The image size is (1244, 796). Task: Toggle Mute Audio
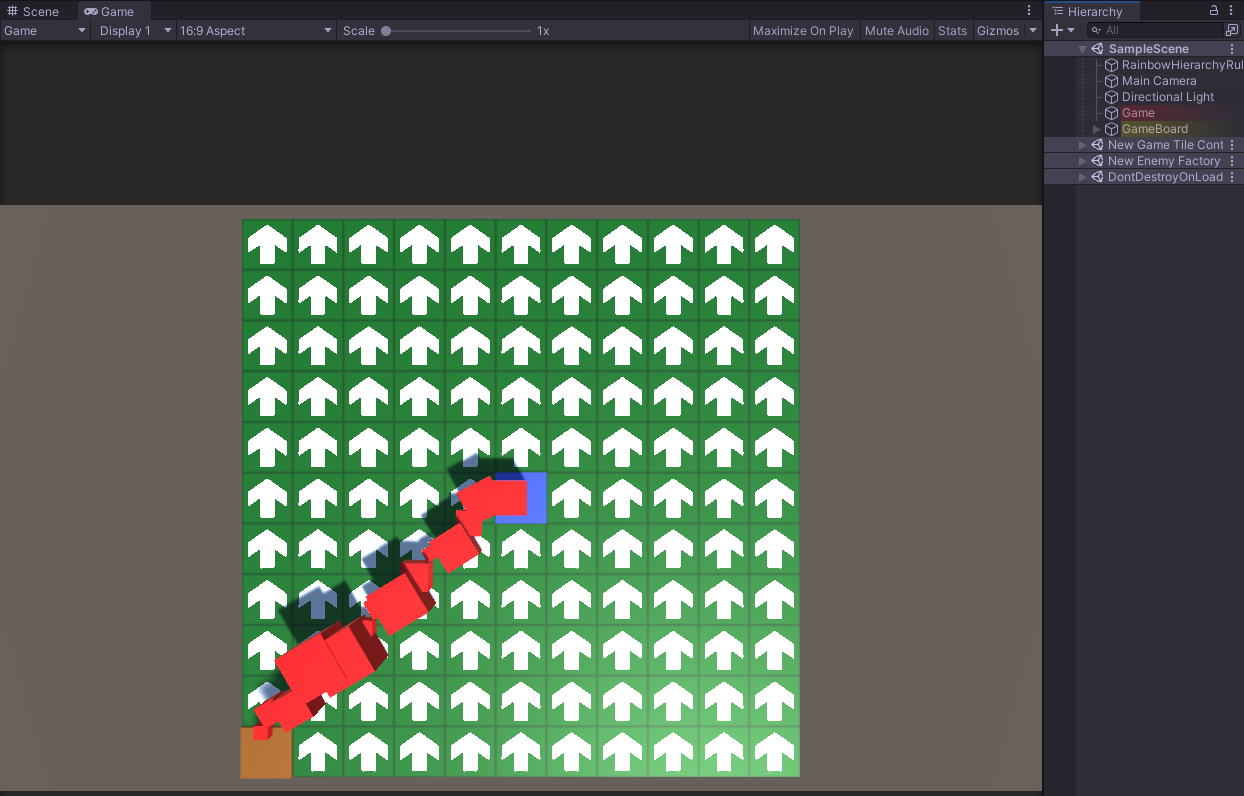pos(897,31)
